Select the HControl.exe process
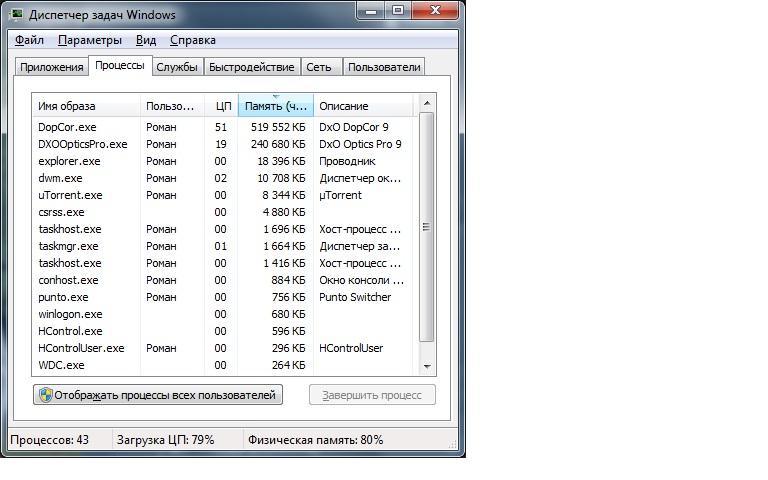This screenshot has height=480, width=768. coord(225,331)
